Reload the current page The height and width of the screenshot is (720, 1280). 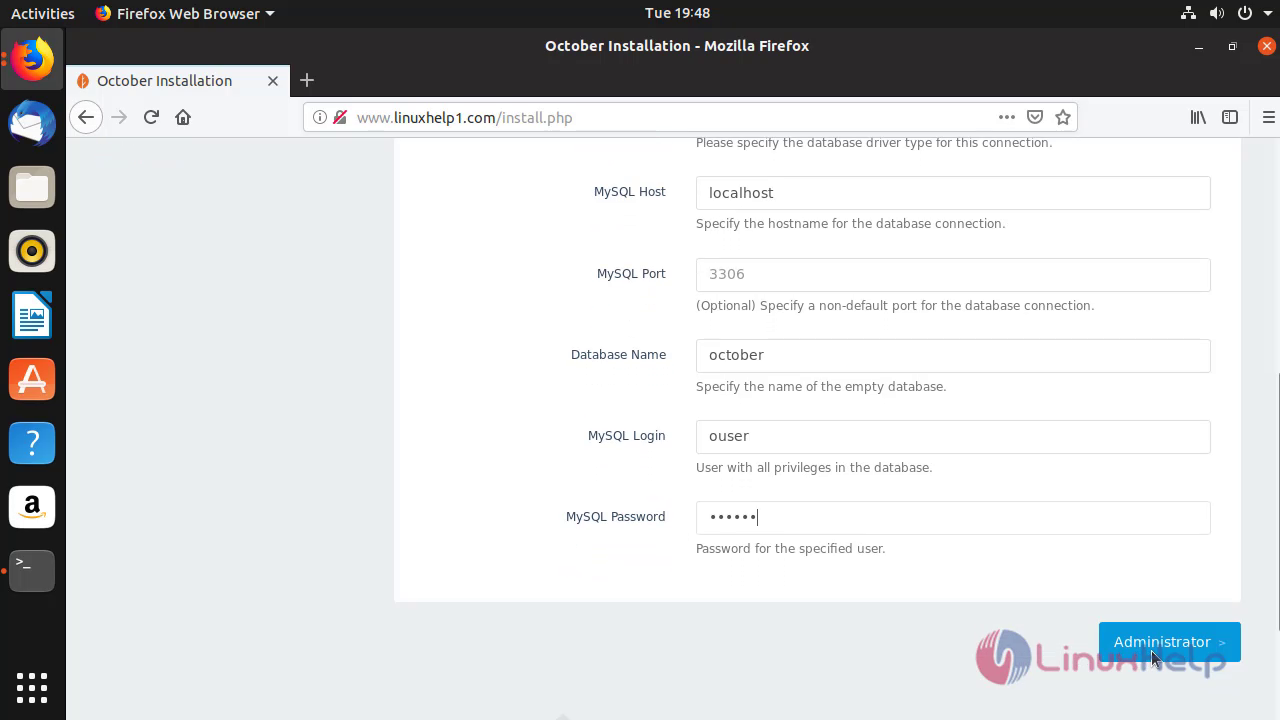click(151, 117)
